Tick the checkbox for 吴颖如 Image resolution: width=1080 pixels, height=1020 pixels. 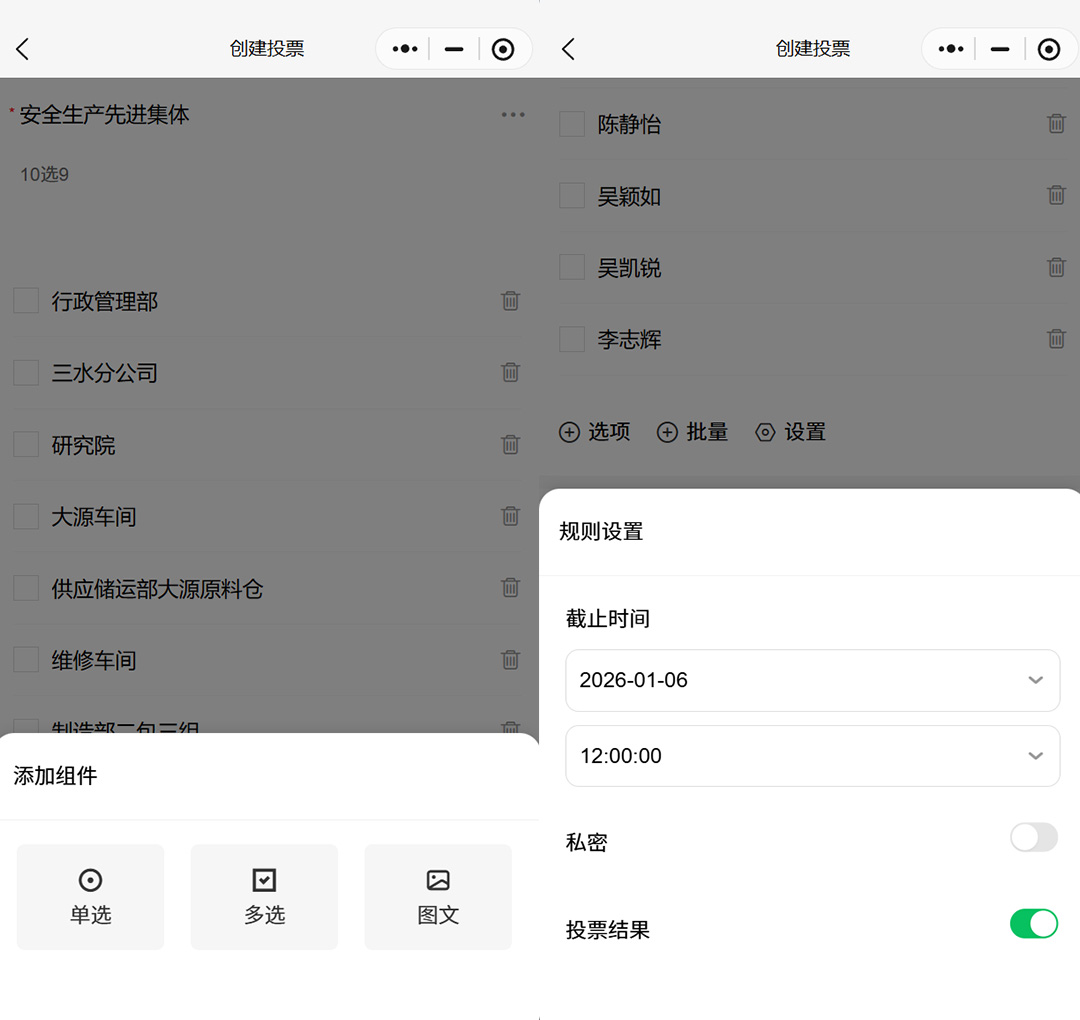click(x=572, y=196)
